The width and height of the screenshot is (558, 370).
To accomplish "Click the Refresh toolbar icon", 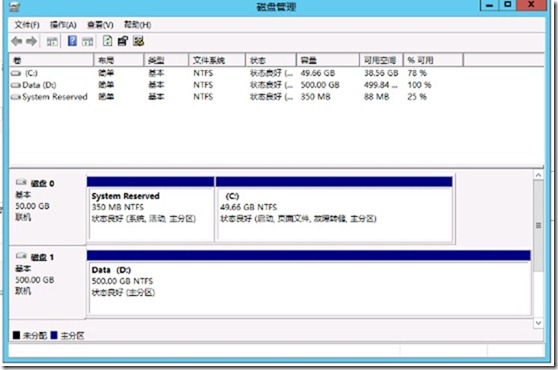I will point(107,41).
